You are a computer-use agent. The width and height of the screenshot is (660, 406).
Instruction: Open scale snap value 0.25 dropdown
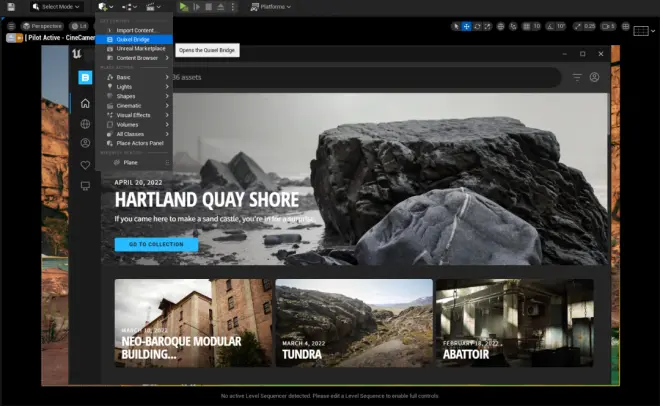pos(590,27)
